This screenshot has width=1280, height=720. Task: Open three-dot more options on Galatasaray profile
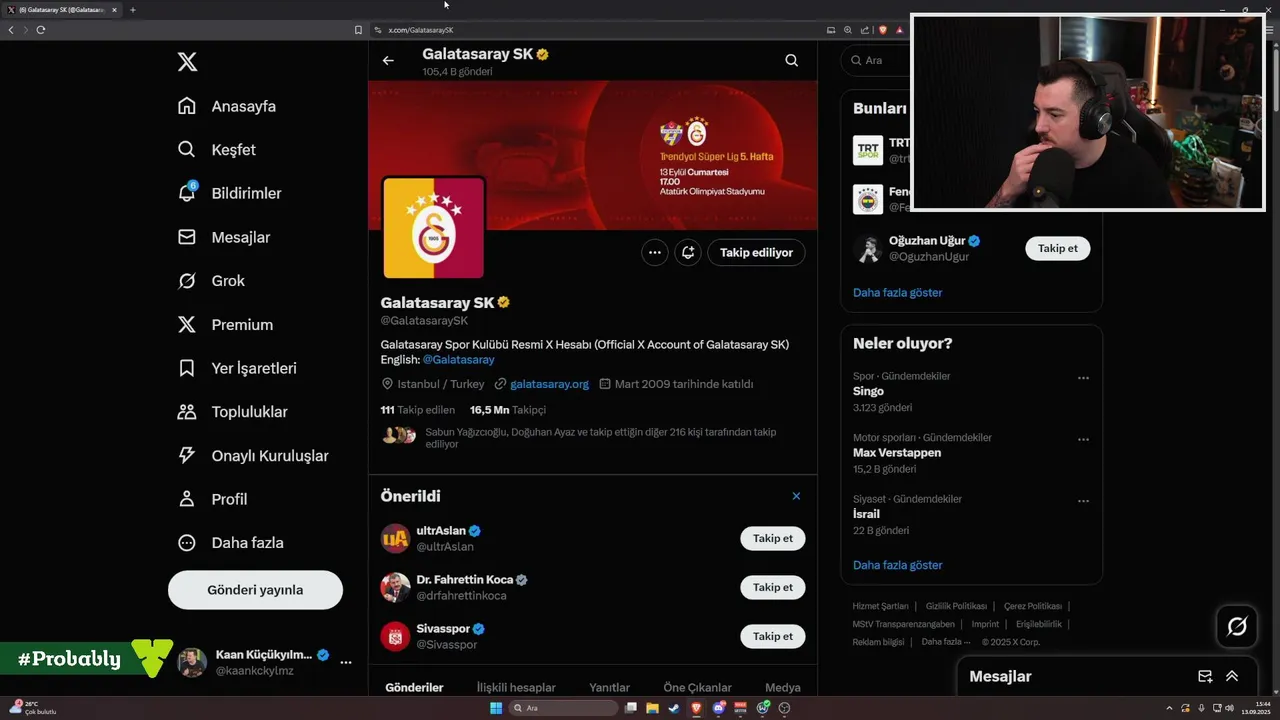point(654,253)
